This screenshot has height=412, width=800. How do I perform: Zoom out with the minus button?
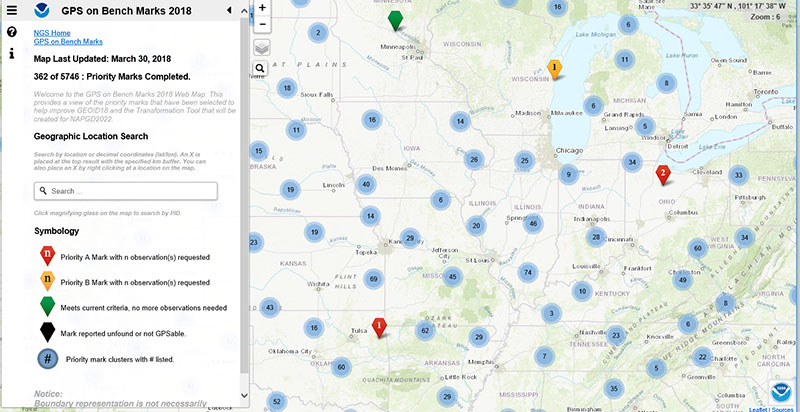point(262,24)
